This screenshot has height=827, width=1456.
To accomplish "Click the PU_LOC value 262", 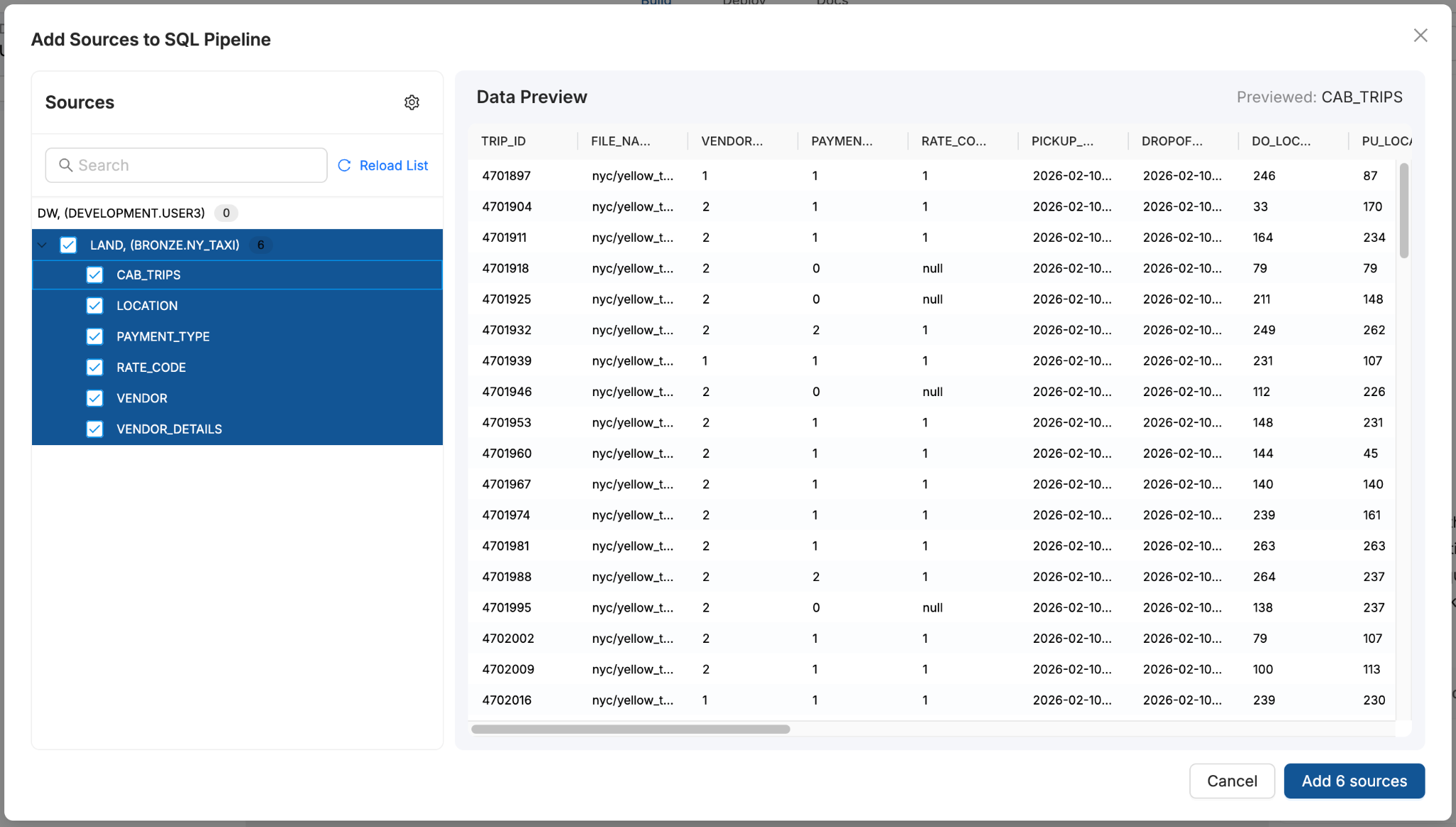I will click(x=1374, y=330).
